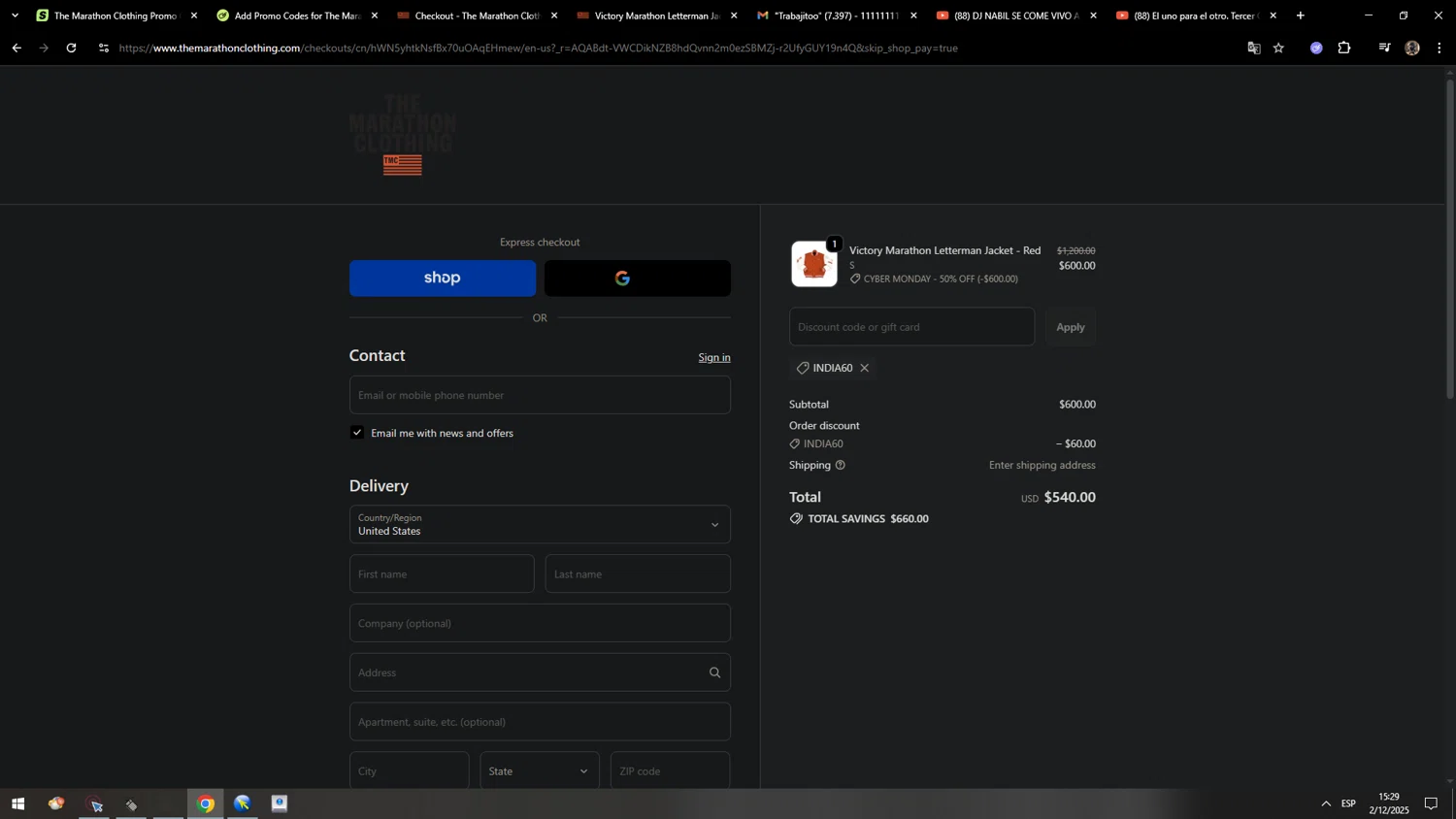Click the Marathon Clothing store logo
The height and width of the screenshot is (819, 1456).
pos(403,135)
